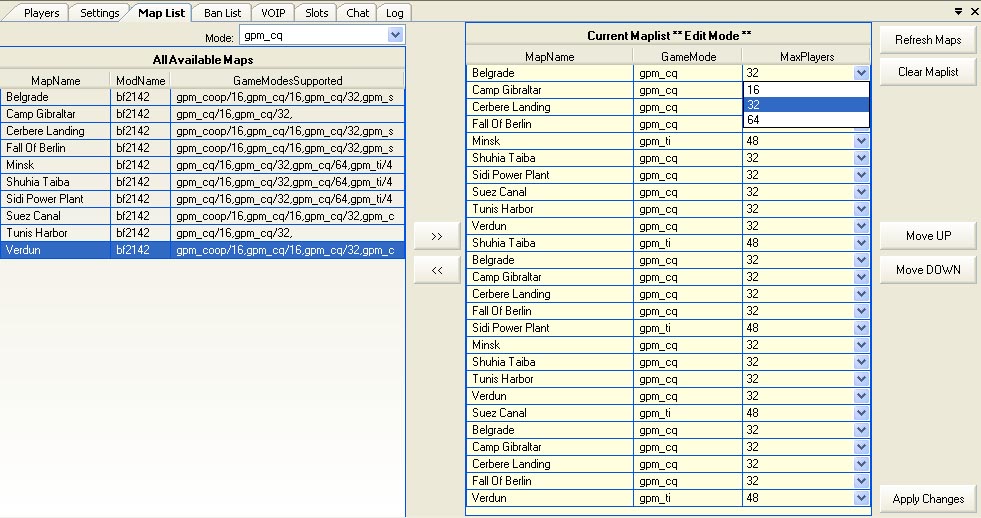
Task: Select Cerbere Landing in All Available Maps
Action: (203, 131)
